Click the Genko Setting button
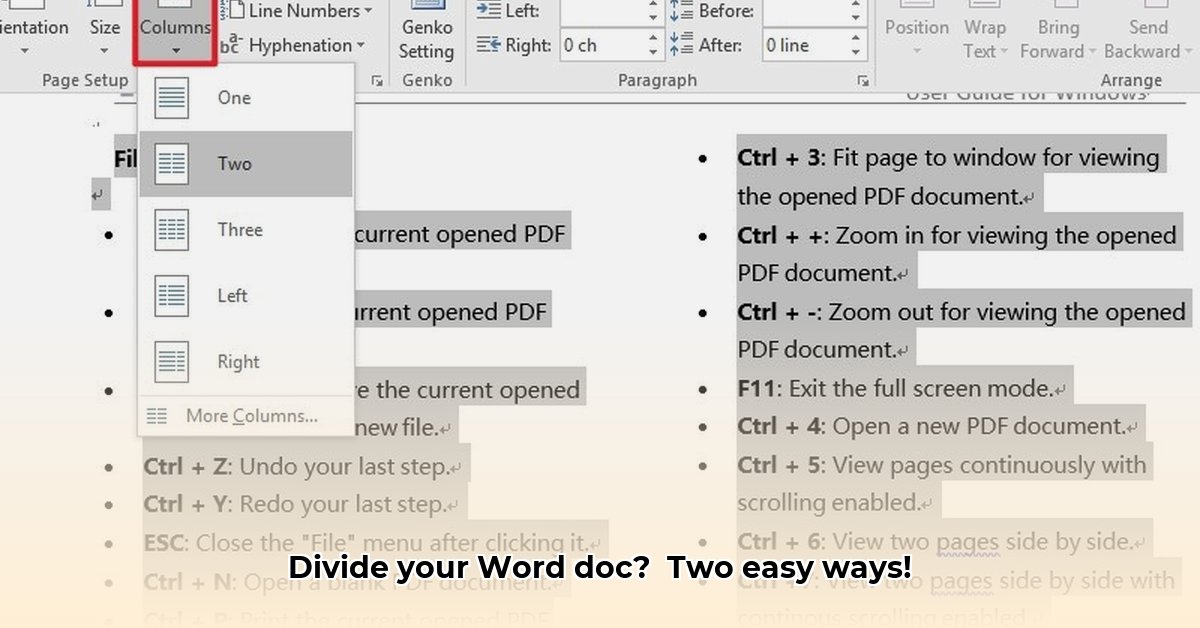Image resolution: width=1200 pixels, height=628 pixels. click(427, 34)
